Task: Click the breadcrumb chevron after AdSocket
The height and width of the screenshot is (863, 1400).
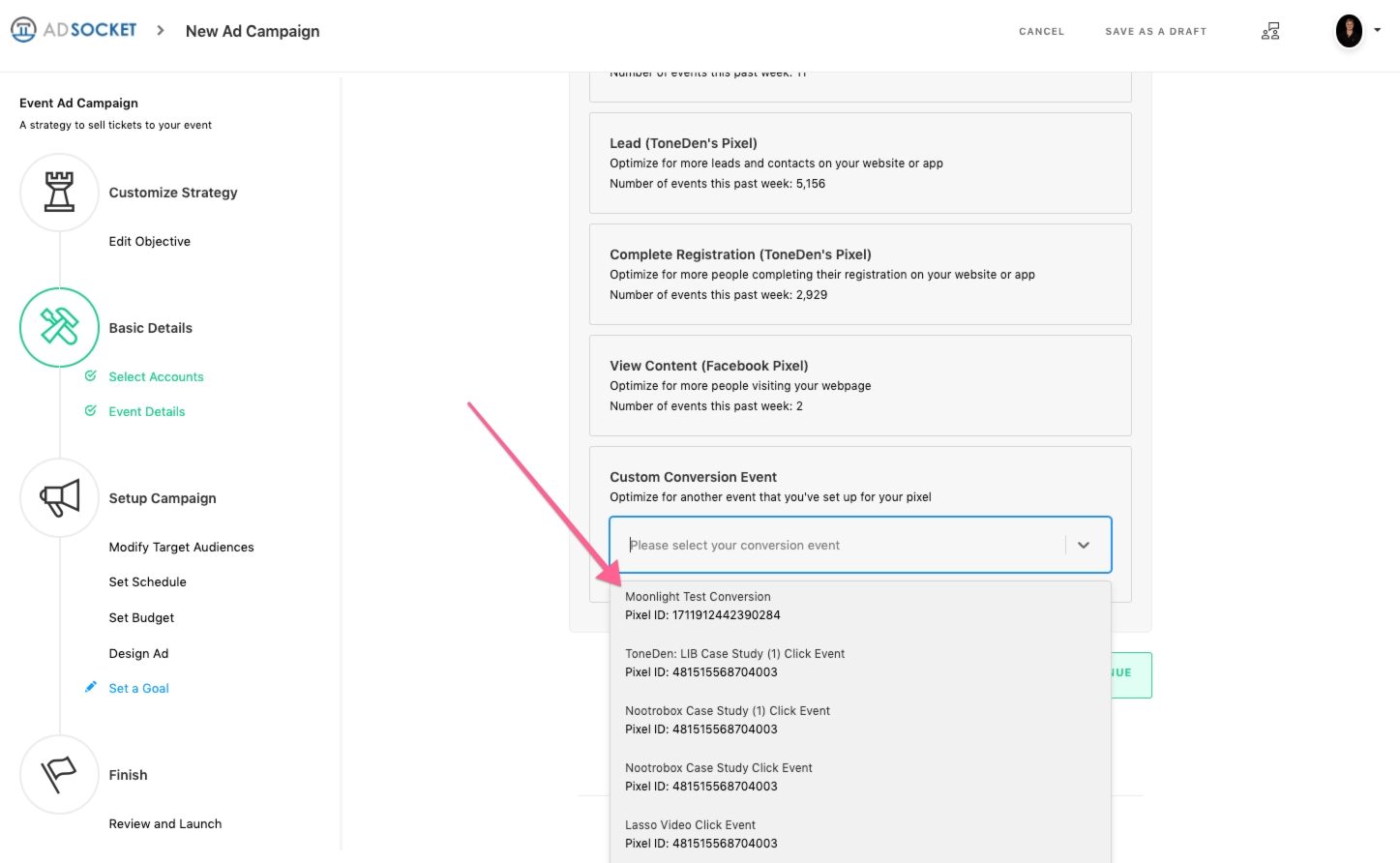Action: [x=161, y=31]
